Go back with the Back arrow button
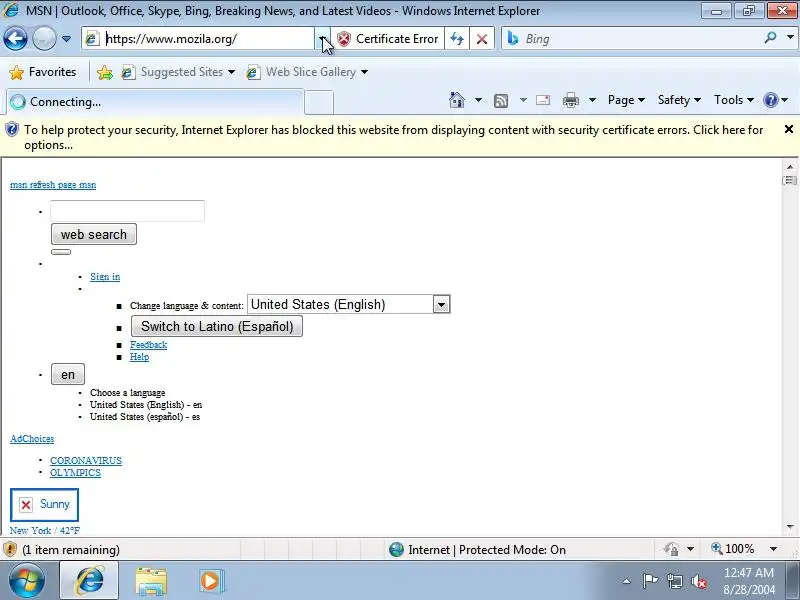 15,39
